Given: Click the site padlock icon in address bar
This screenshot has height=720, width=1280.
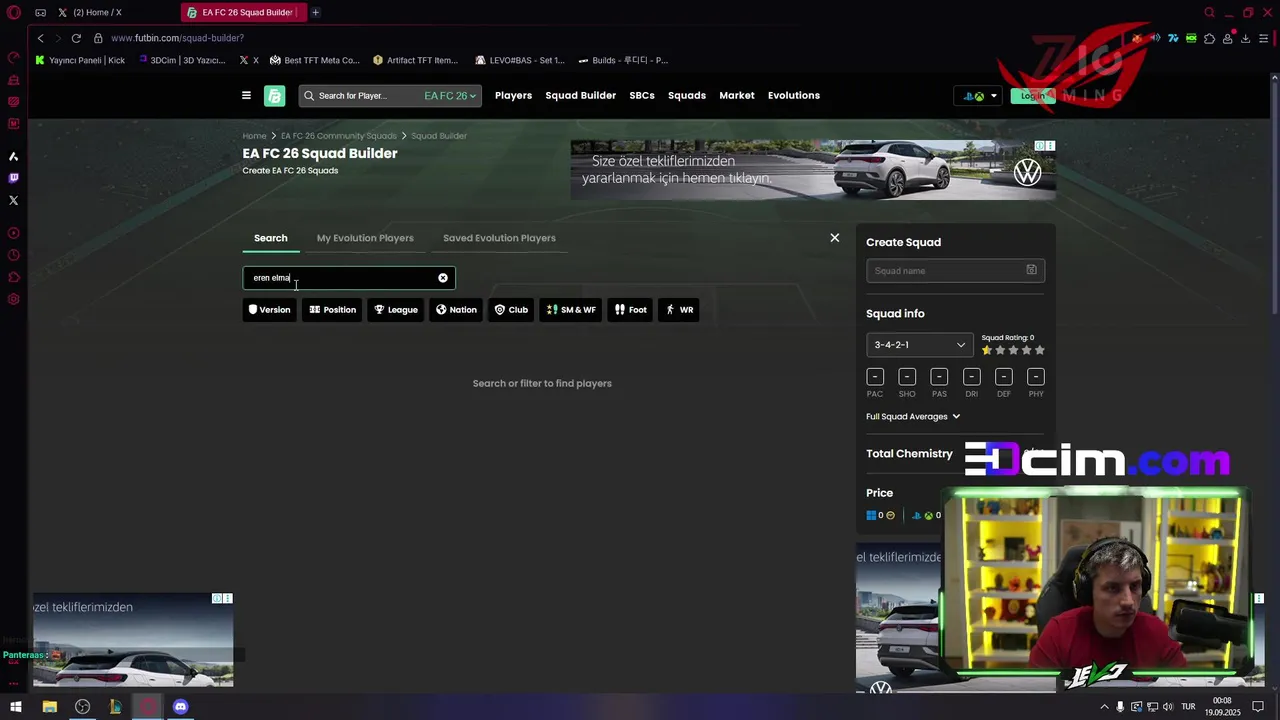Looking at the screenshot, I should [x=98, y=38].
